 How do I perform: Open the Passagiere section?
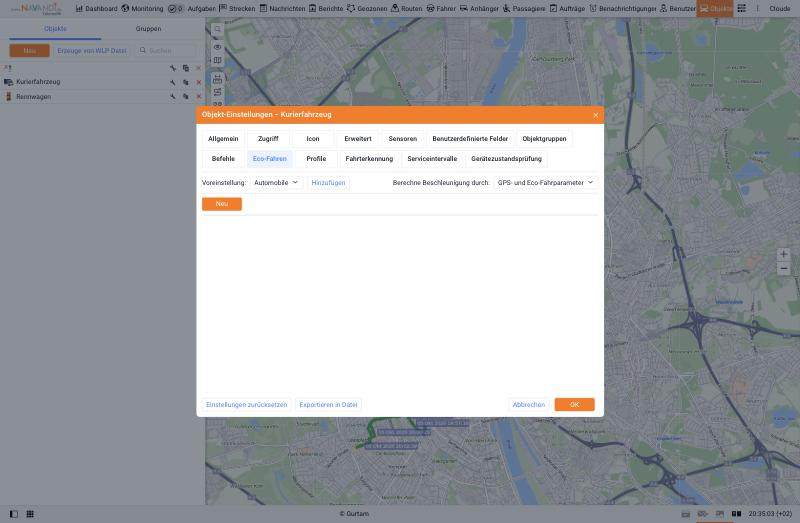click(x=523, y=9)
